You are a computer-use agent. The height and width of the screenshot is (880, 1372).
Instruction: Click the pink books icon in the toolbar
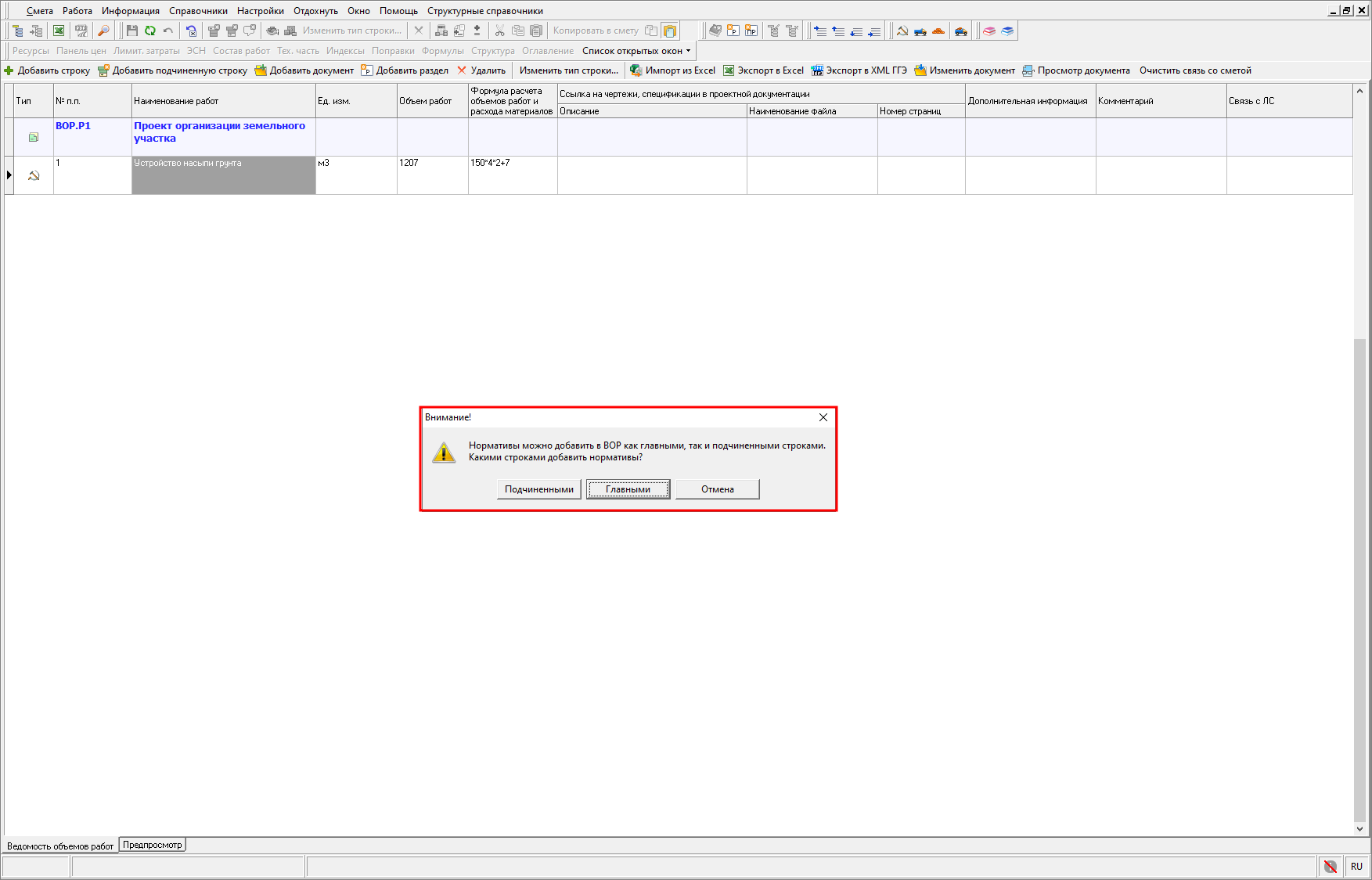coord(989,31)
